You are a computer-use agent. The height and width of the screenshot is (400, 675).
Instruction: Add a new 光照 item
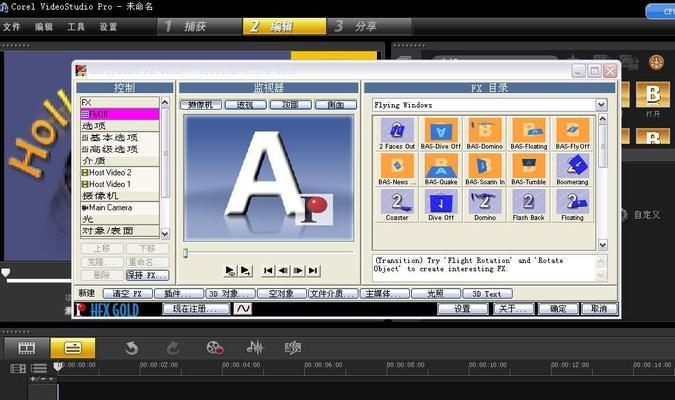tap(435, 294)
